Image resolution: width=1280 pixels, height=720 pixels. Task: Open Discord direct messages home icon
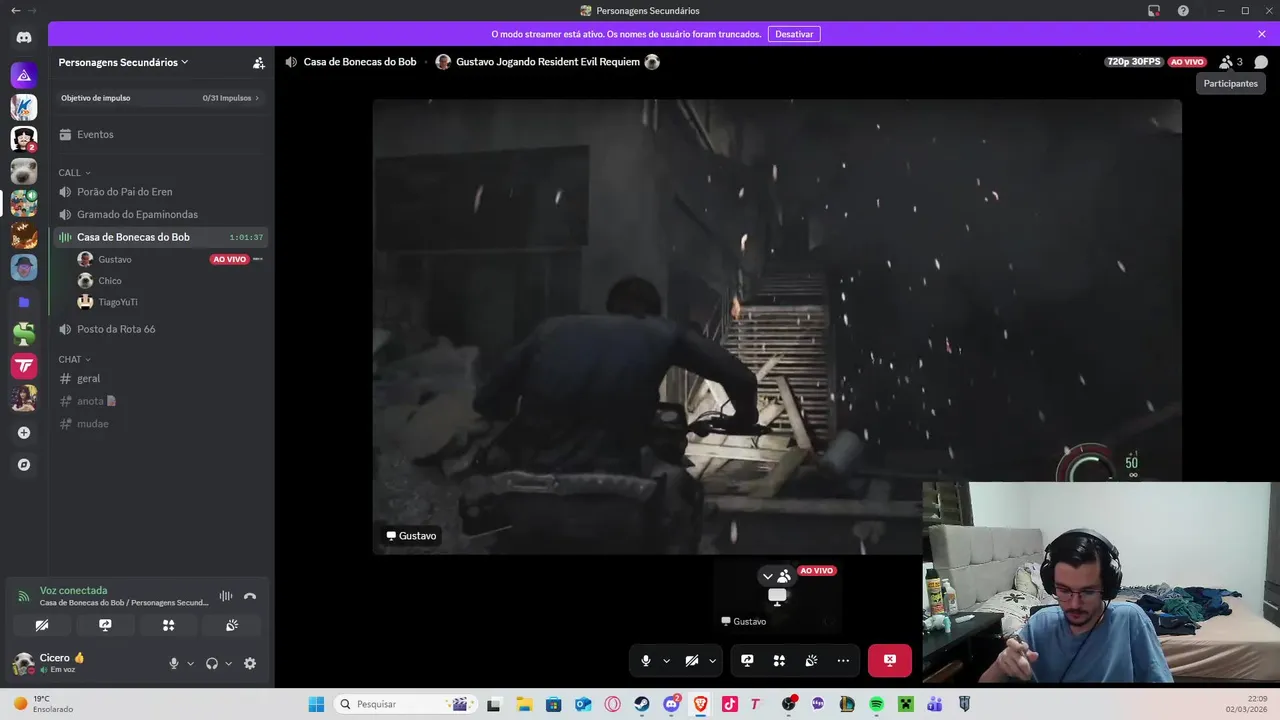click(x=24, y=37)
